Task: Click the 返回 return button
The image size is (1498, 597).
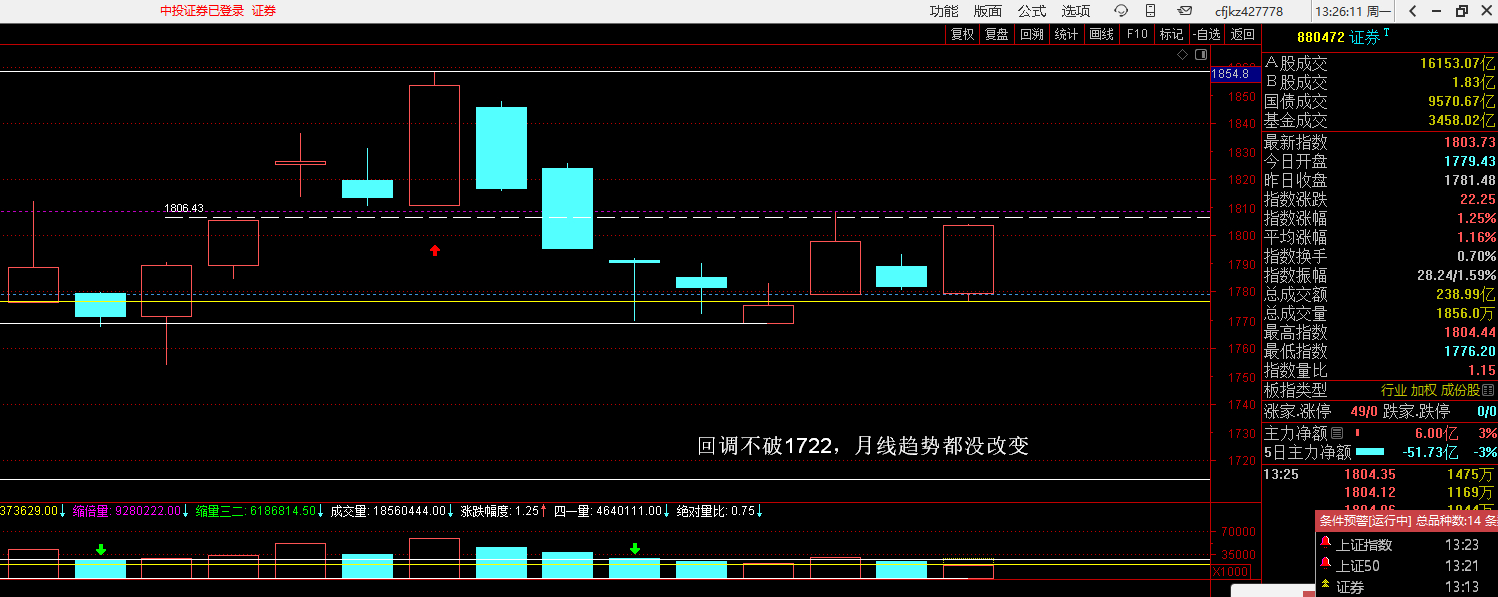Action: 1242,34
